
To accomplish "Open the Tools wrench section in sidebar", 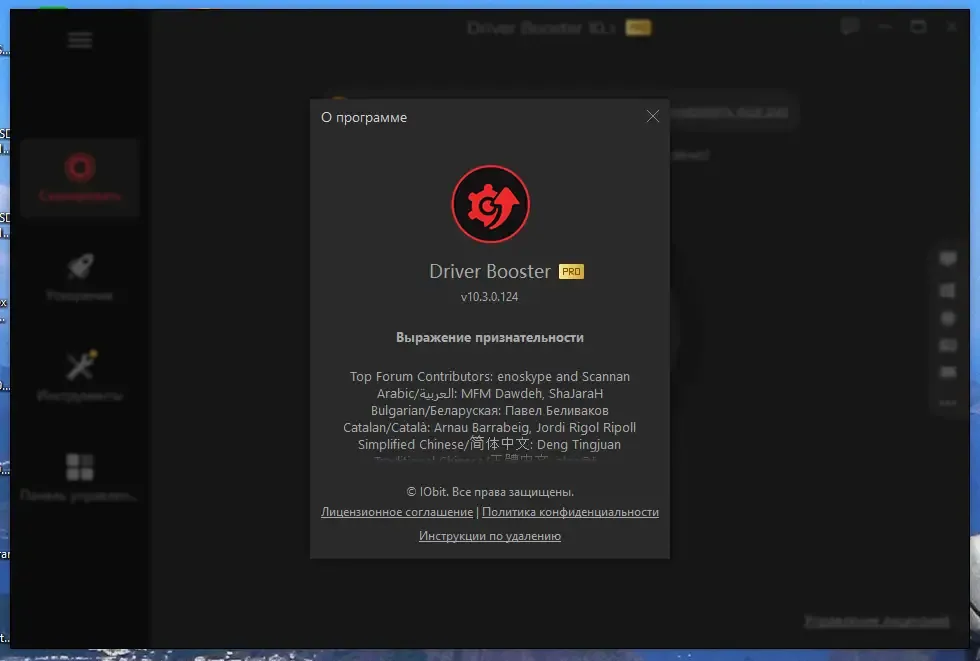I will 80,377.
